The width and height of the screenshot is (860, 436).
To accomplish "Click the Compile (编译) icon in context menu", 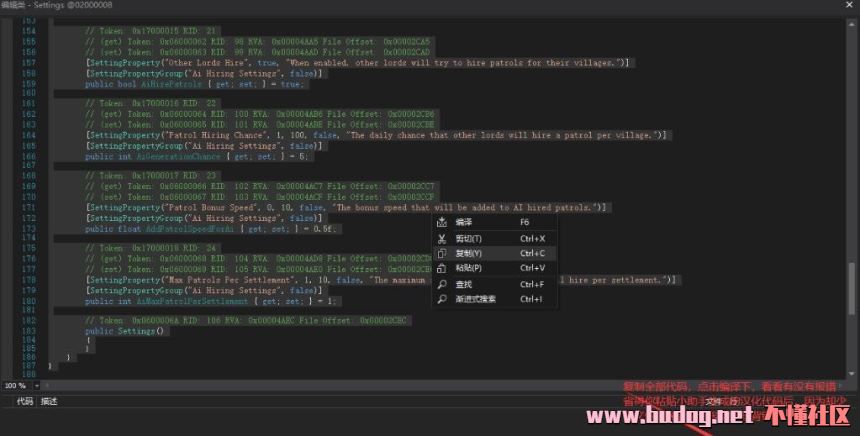I will point(441,222).
